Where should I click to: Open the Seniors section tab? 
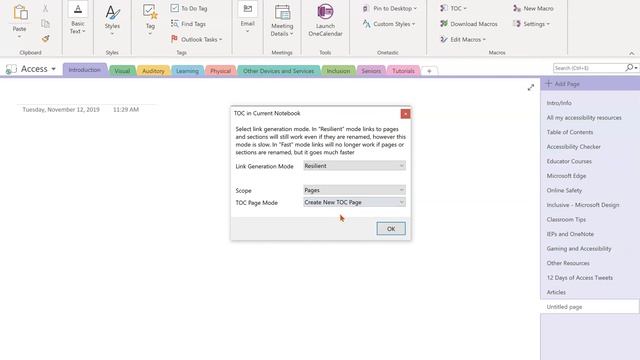point(371,71)
